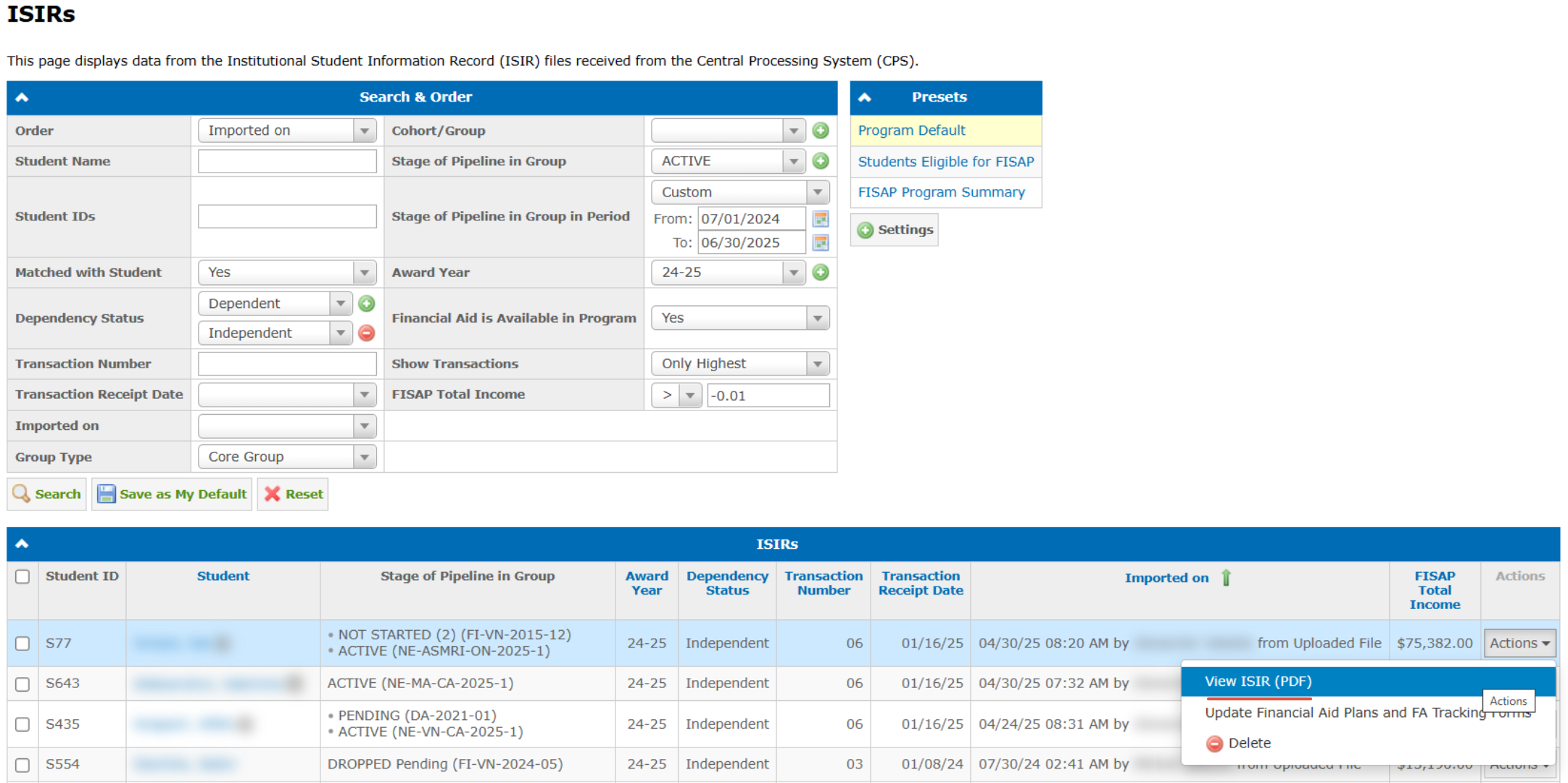Open calendar picker for From date
Viewport: 1568px width, 783px height.
820,219
